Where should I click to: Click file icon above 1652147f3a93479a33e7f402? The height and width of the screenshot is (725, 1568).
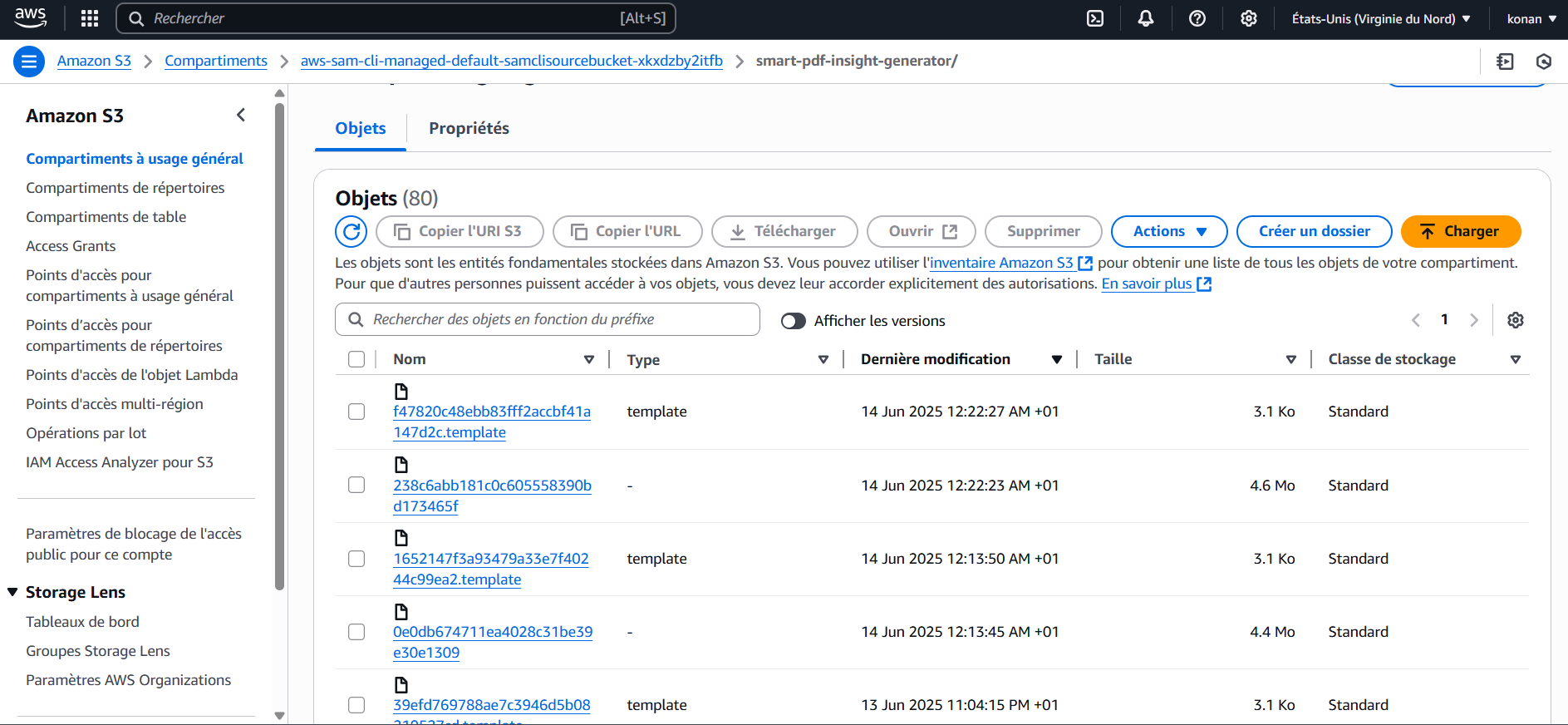pyautogui.click(x=401, y=538)
